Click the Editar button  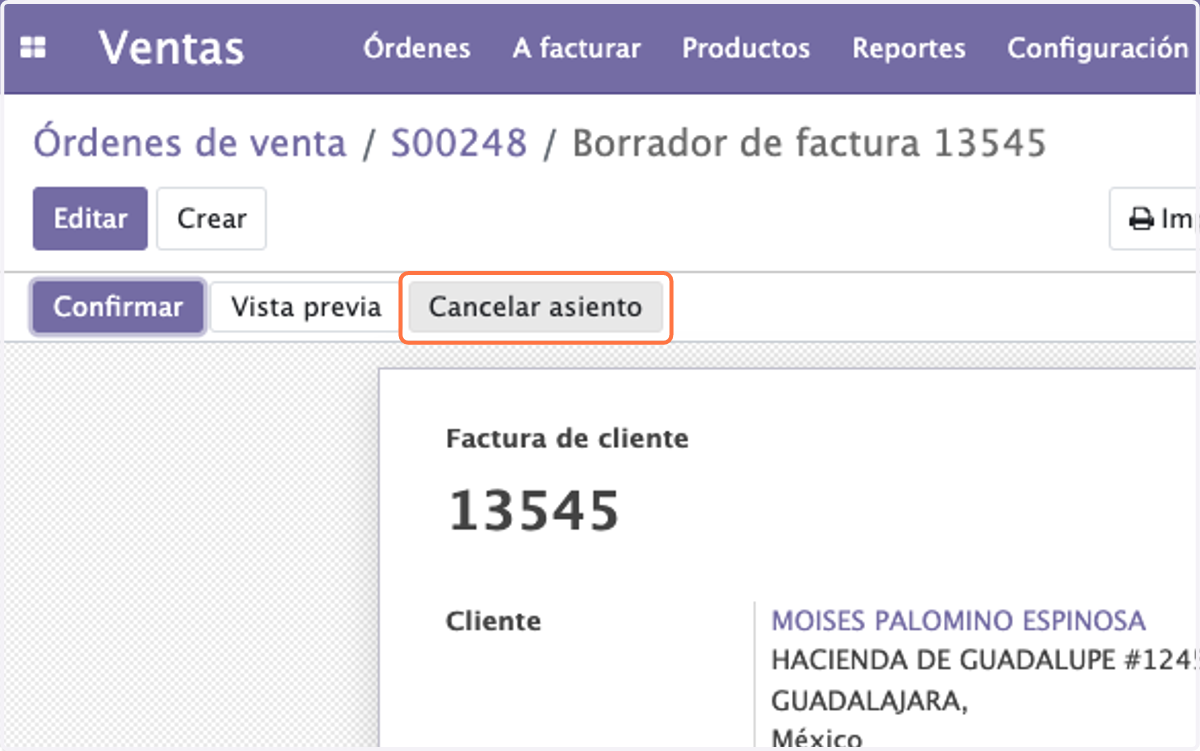click(90, 218)
